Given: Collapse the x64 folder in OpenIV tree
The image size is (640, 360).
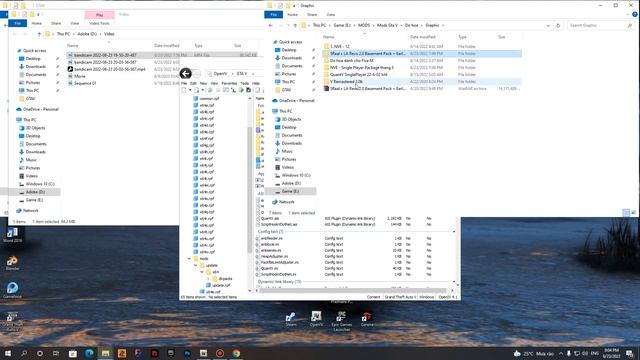Looking at the screenshot, I should pyautogui.click(x=202, y=272).
